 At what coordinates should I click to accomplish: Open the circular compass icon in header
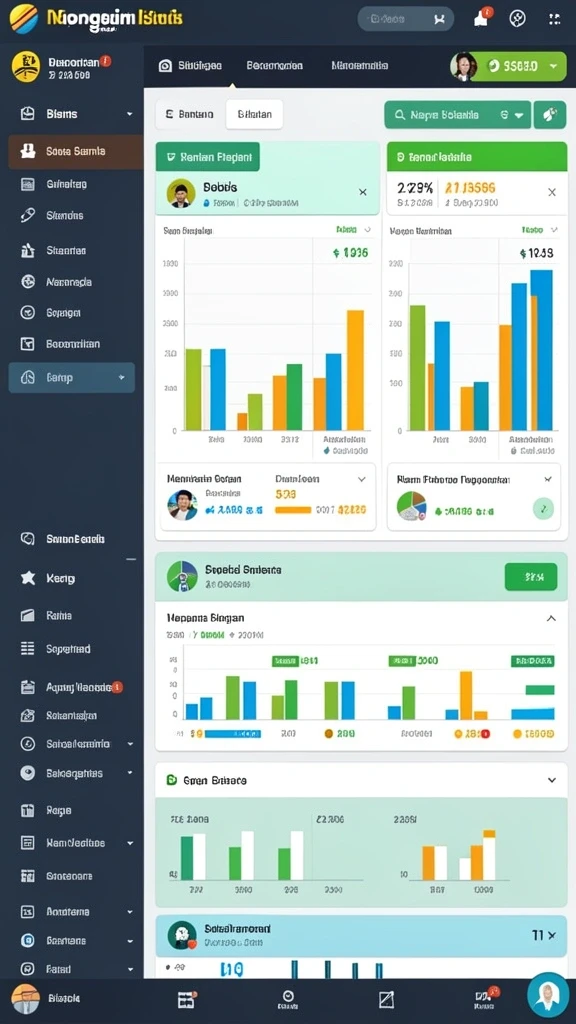517,18
